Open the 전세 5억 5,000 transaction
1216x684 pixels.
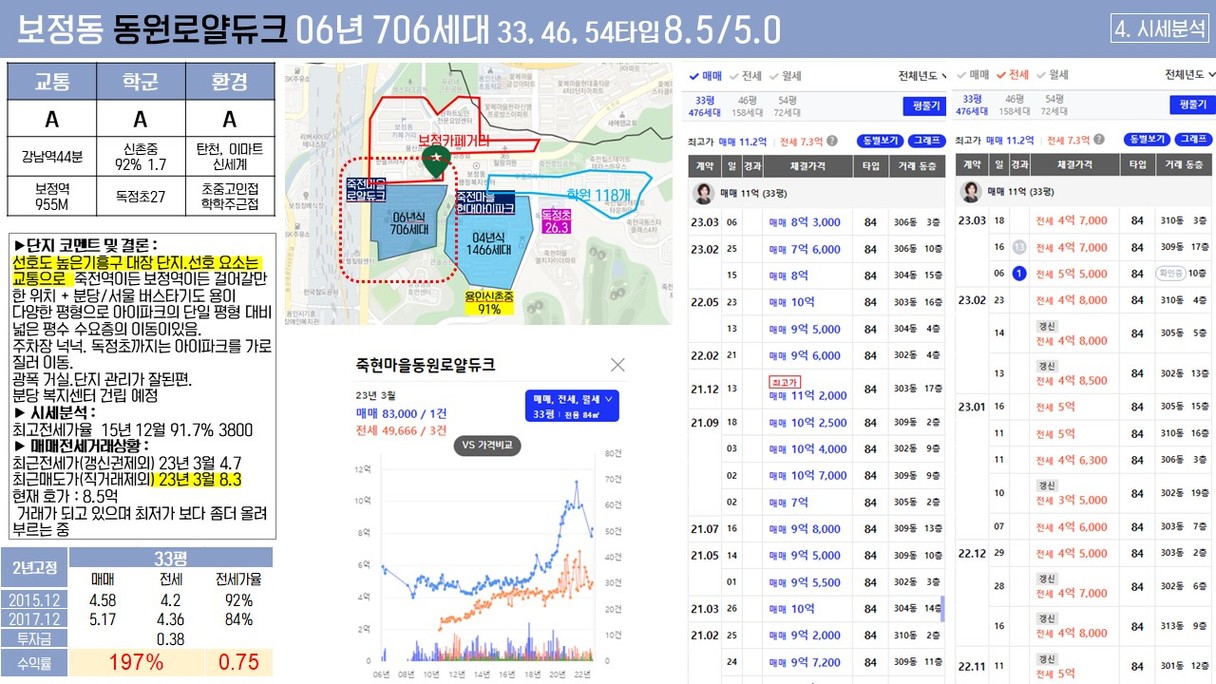(x=1072, y=273)
